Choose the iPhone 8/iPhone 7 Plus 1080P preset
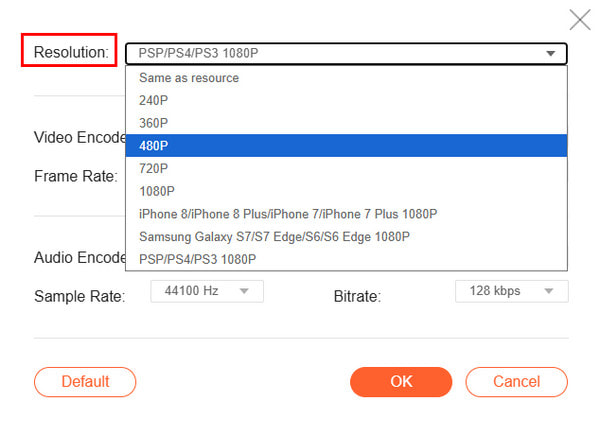Viewport: 600px width, 423px height. [x=288, y=214]
